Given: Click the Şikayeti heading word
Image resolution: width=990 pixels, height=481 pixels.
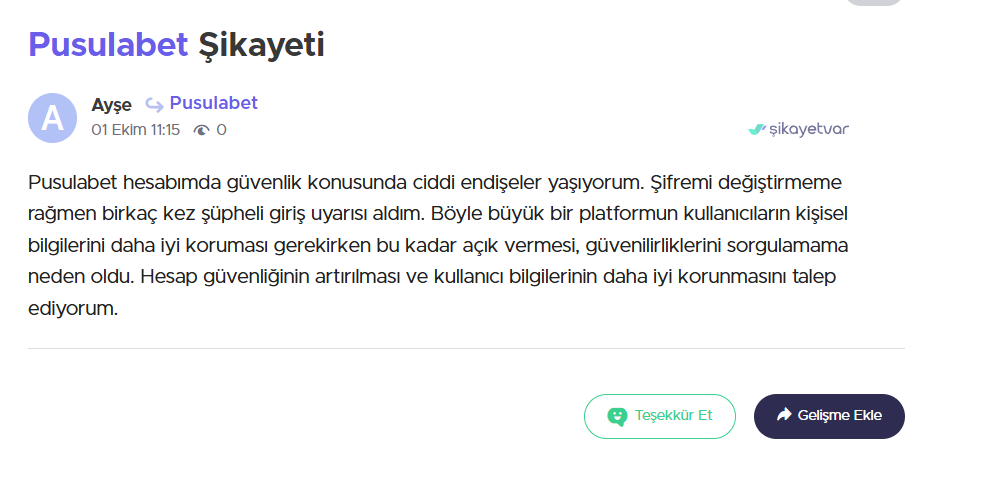Looking at the screenshot, I should (261, 44).
